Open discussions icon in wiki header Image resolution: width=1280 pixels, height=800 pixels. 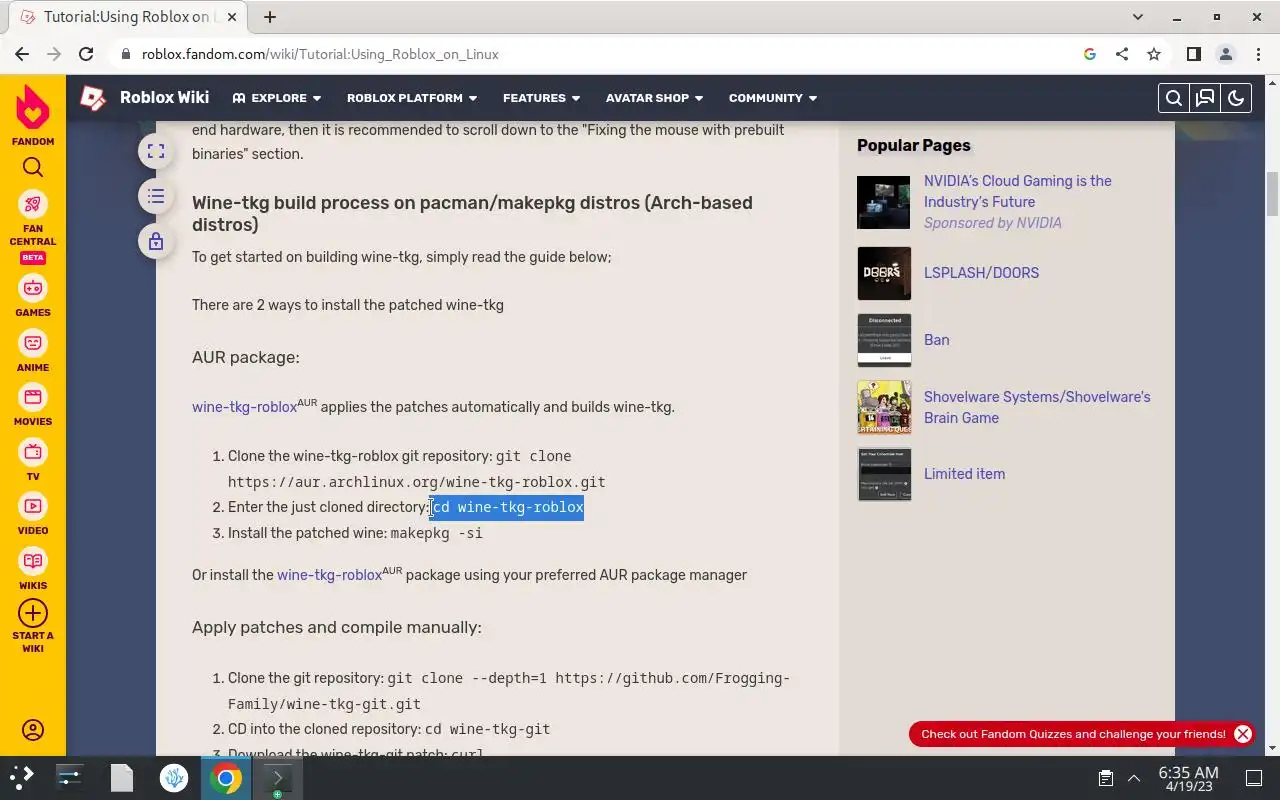(x=1205, y=98)
